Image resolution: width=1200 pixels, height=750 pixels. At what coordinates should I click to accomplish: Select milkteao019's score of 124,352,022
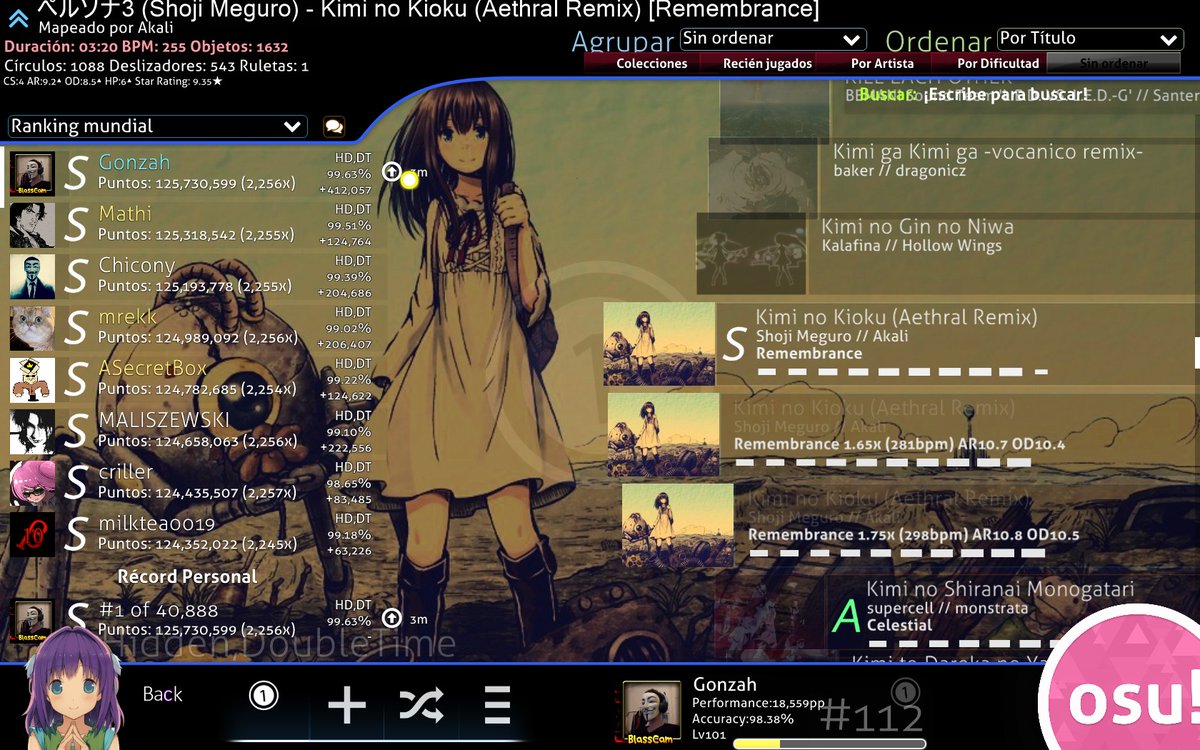point(190,535)
